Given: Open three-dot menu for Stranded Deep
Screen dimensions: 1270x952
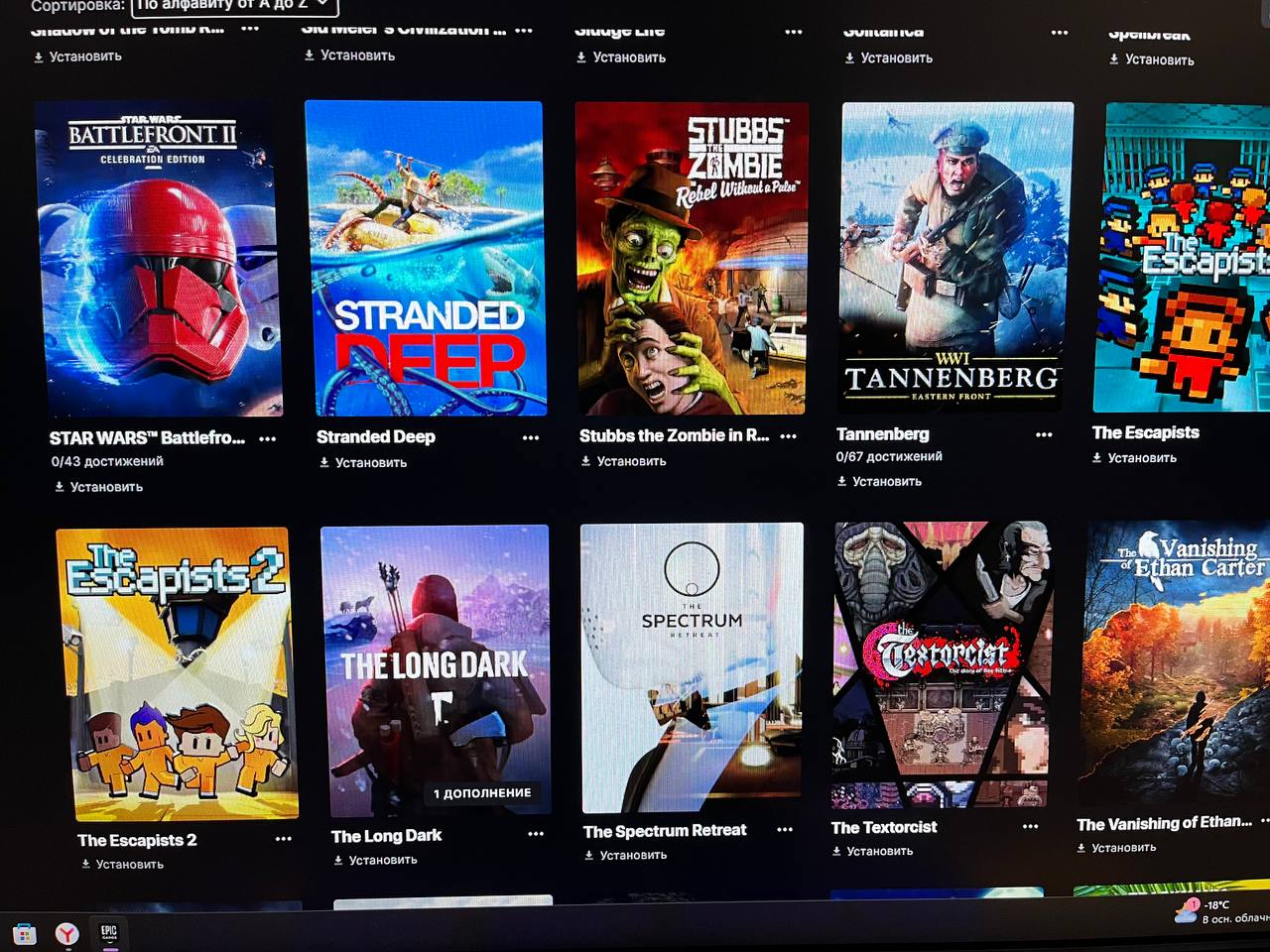Looking at the screenshot, I should (x=531, y=437).
